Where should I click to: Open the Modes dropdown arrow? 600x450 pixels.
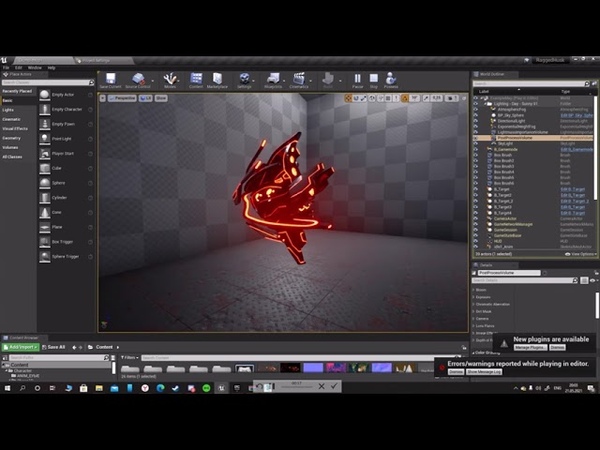(x=179, y=81)
